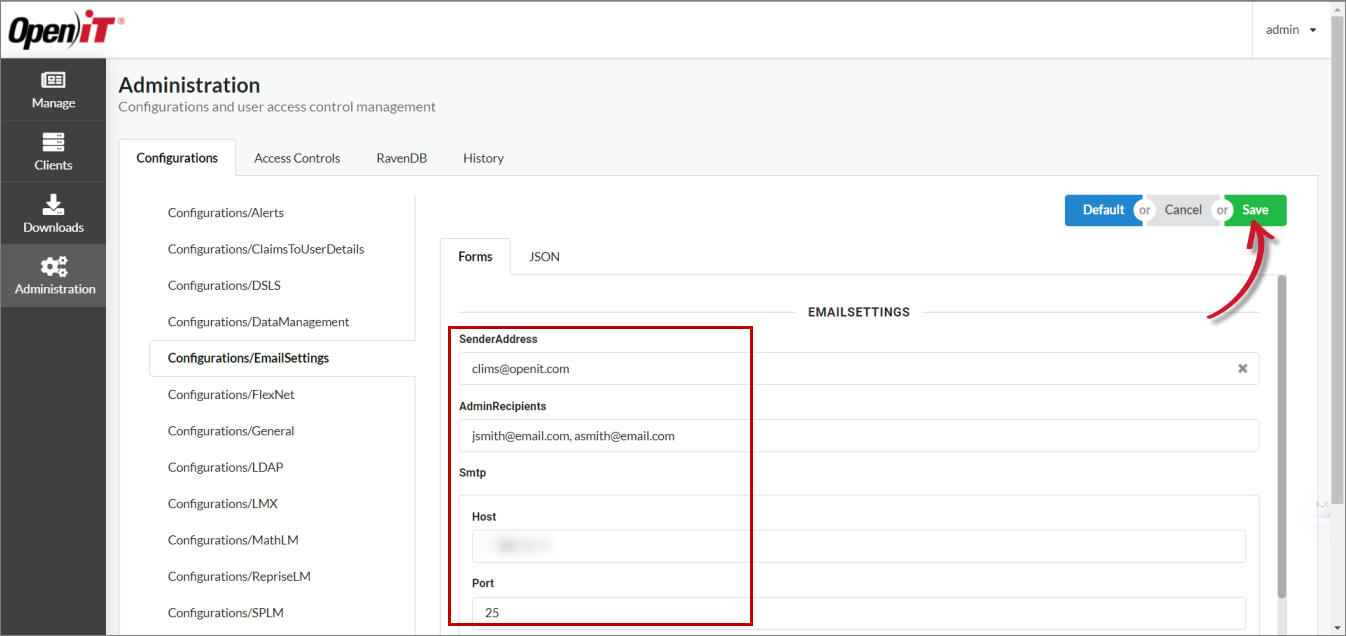The image size is (1346, 636).
Task: Cancel the current configuration changes
Action: coord(1182,210)
